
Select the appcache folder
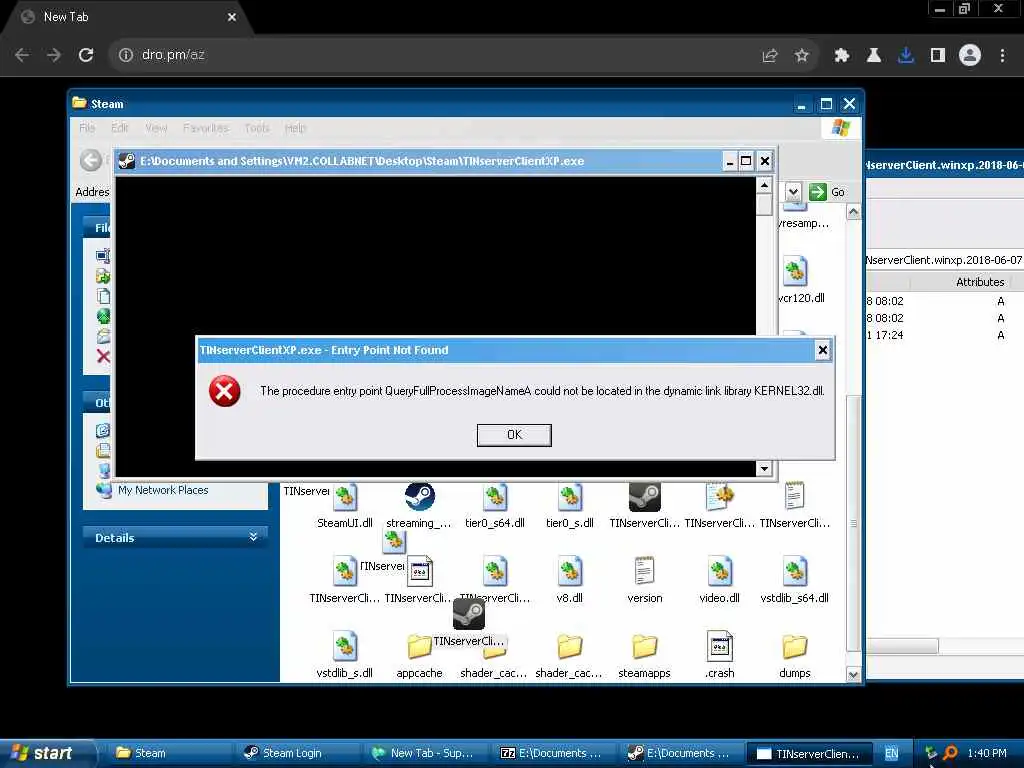[419, 656]
